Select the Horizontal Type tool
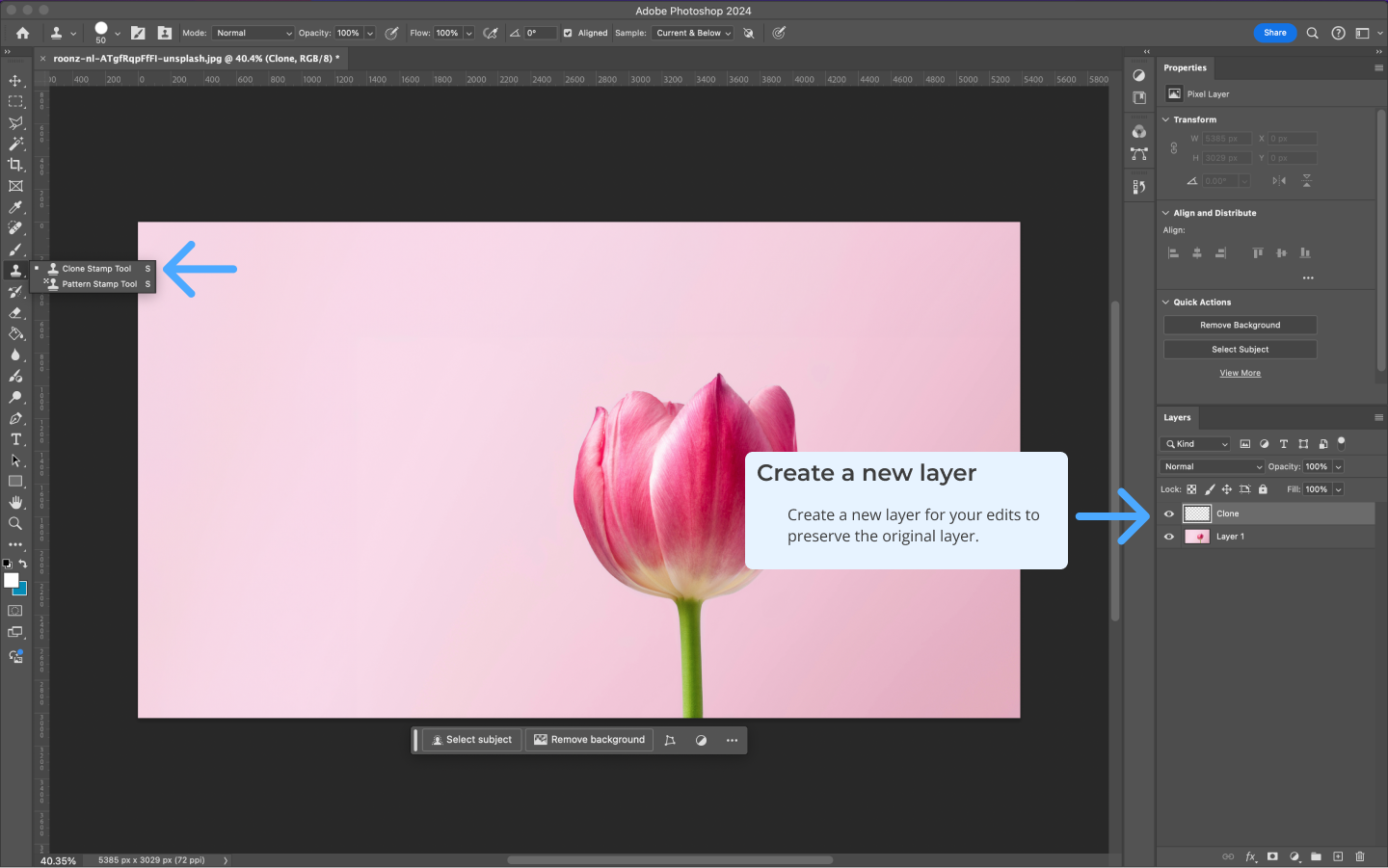Image resolution: width=1388 pixels, height=868 pixels. click(15, 439)
